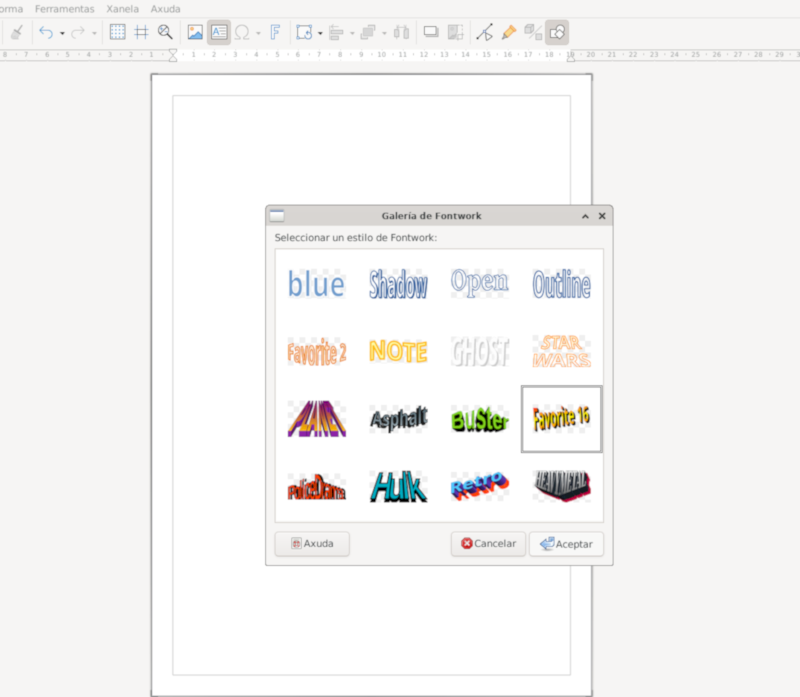Open the Ferramentas menu
Viewport: 800px width, 697px height.
(x=64, y=9)
